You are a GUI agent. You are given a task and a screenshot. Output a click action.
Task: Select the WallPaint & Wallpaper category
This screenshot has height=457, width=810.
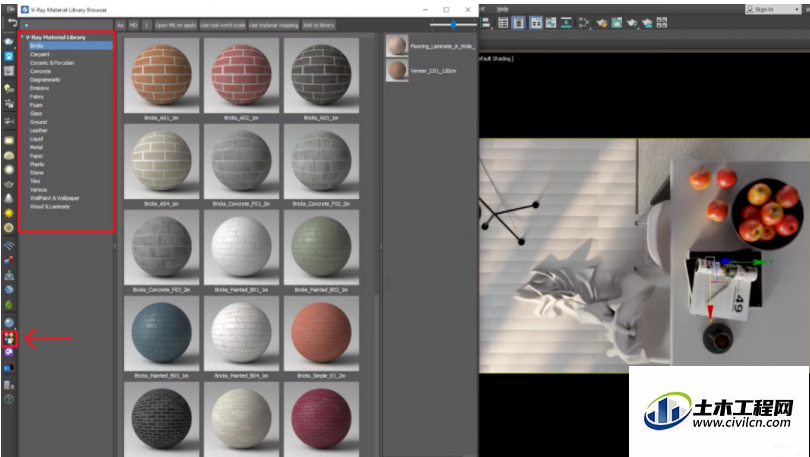(55, 198)
